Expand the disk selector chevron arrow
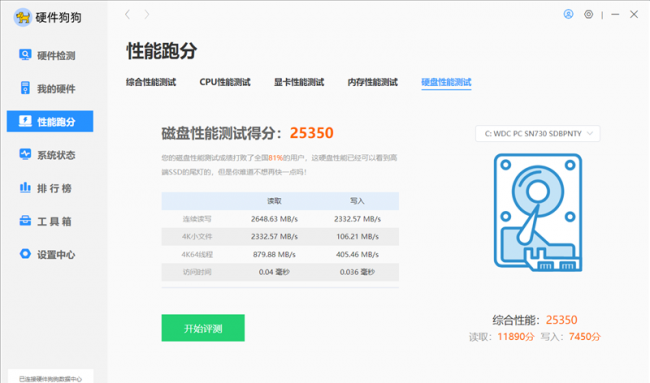Screen dimensions: 650x383 [x=590, y=133]
